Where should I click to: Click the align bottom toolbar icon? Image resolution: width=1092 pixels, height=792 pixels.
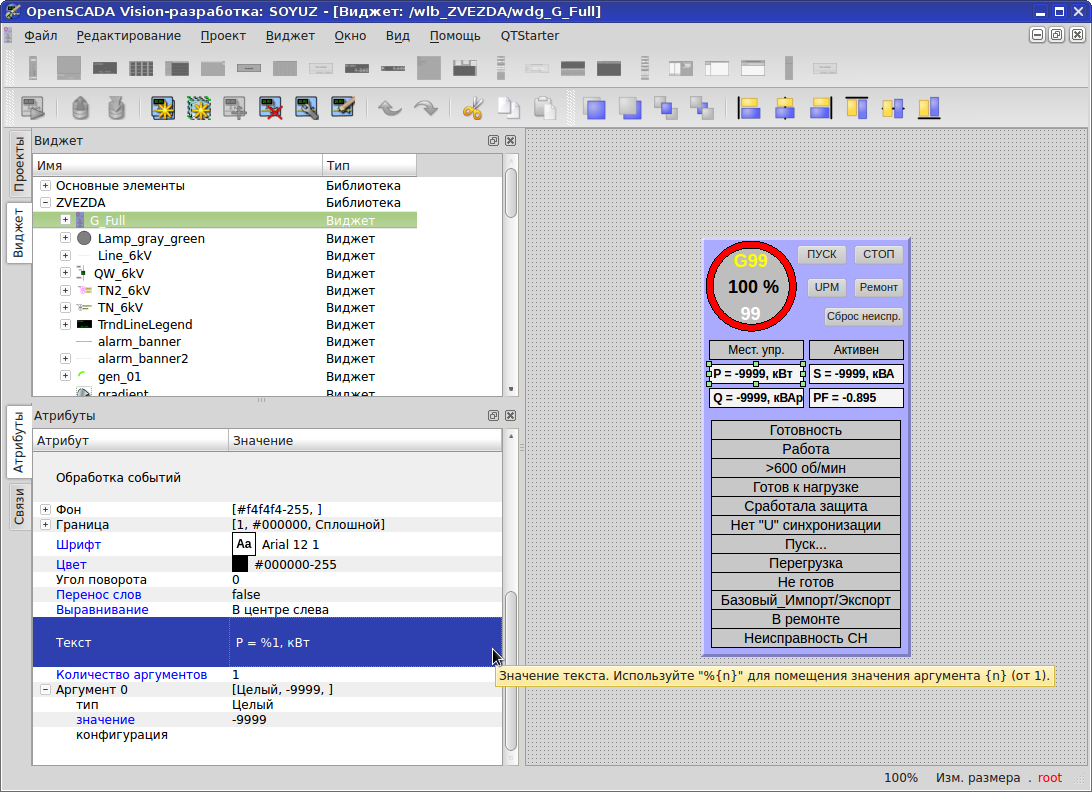click(929, 108)
